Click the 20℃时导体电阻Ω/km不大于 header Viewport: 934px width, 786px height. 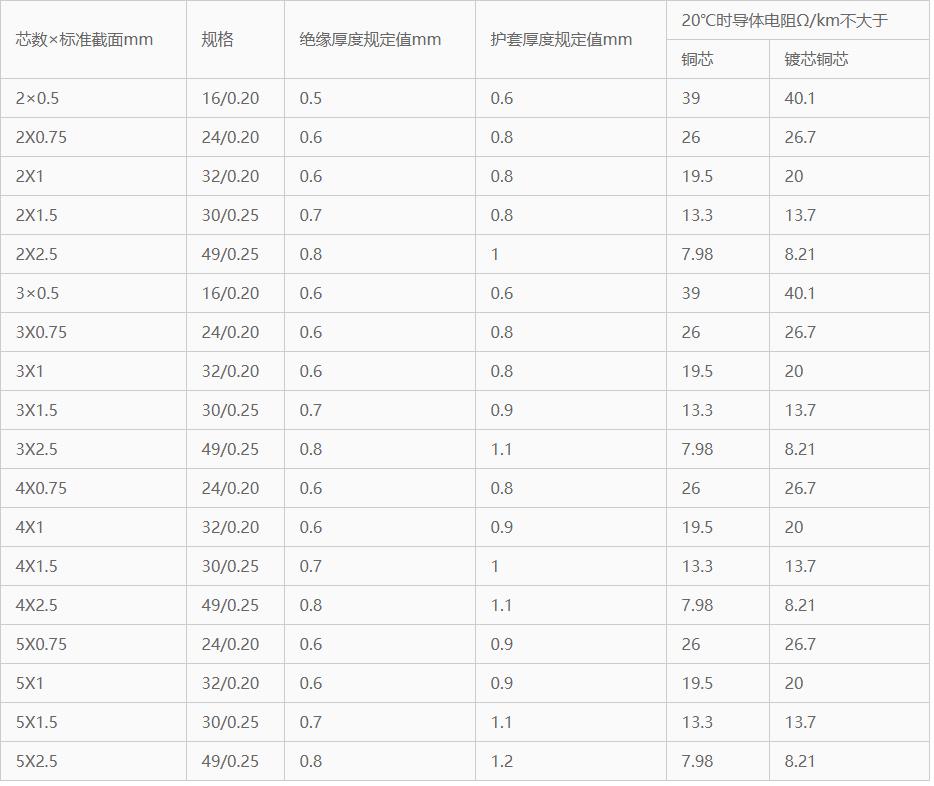click(x=784, y=20)
